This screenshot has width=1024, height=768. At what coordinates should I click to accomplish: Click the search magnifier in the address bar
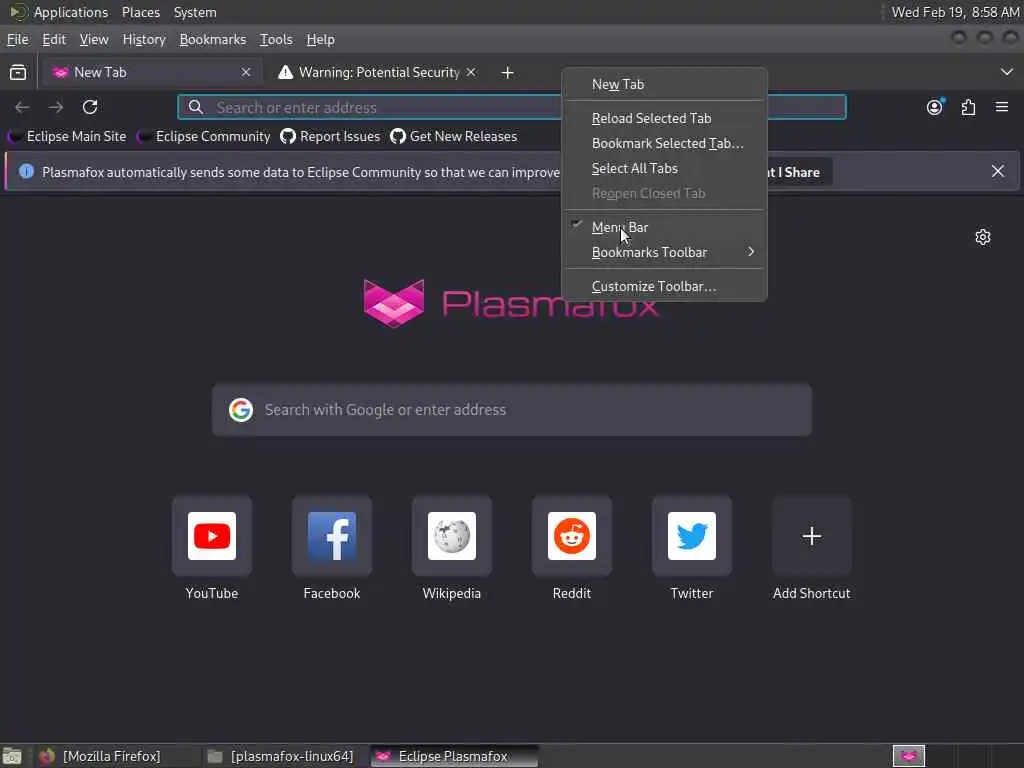196,107
